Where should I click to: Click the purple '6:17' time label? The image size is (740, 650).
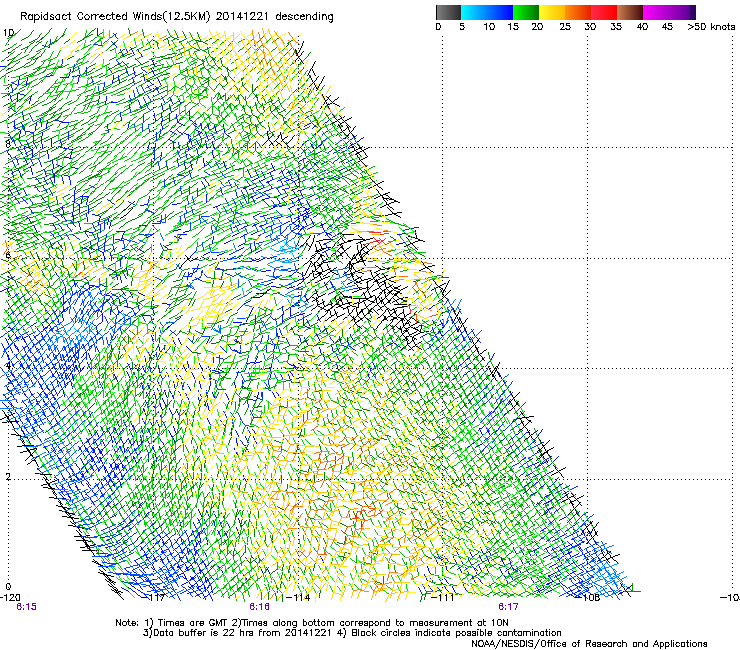coord(508,607)
